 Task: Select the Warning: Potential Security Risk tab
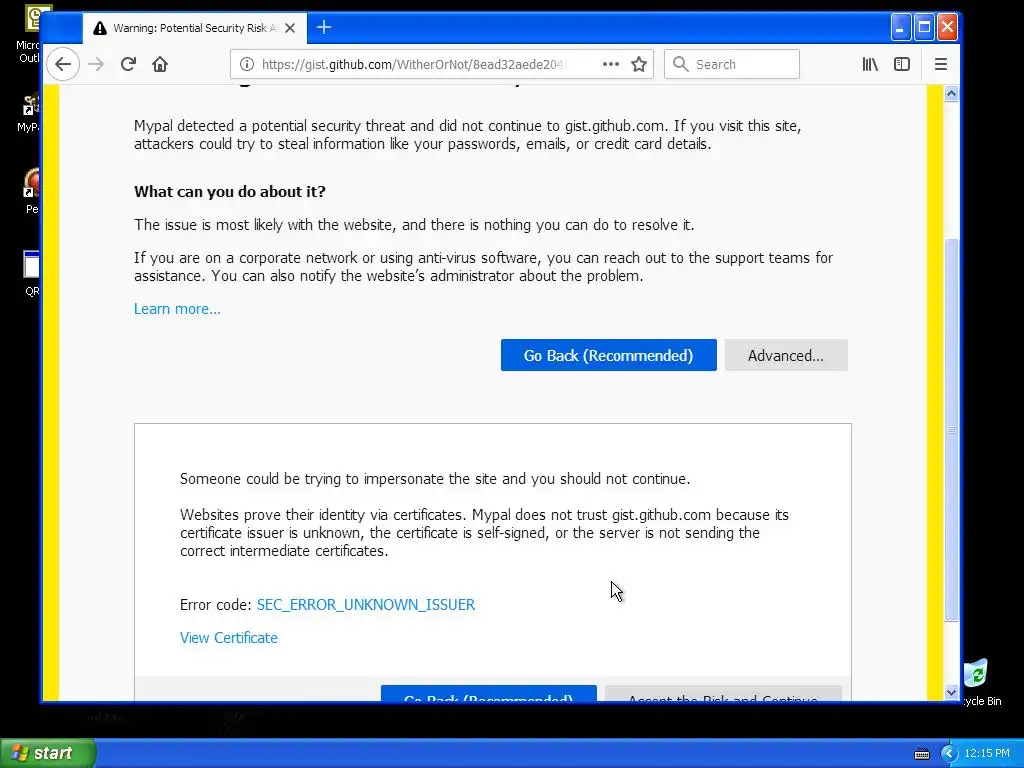195,28
